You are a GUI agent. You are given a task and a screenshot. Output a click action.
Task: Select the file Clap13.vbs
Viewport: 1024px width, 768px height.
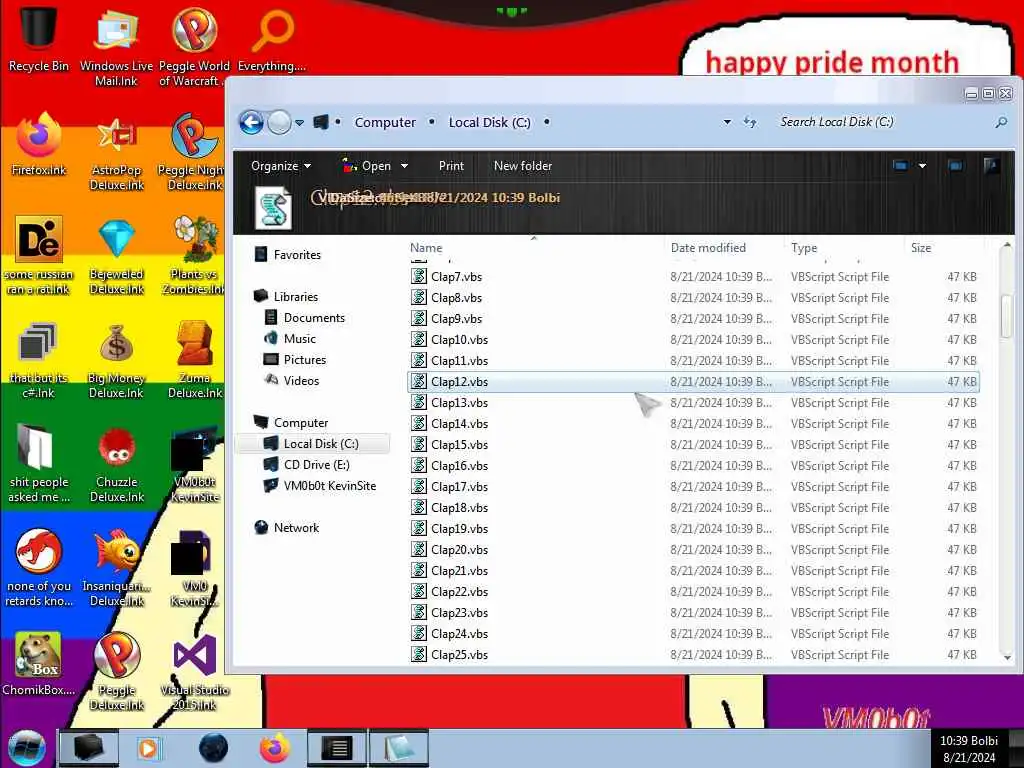click(459, 403)
